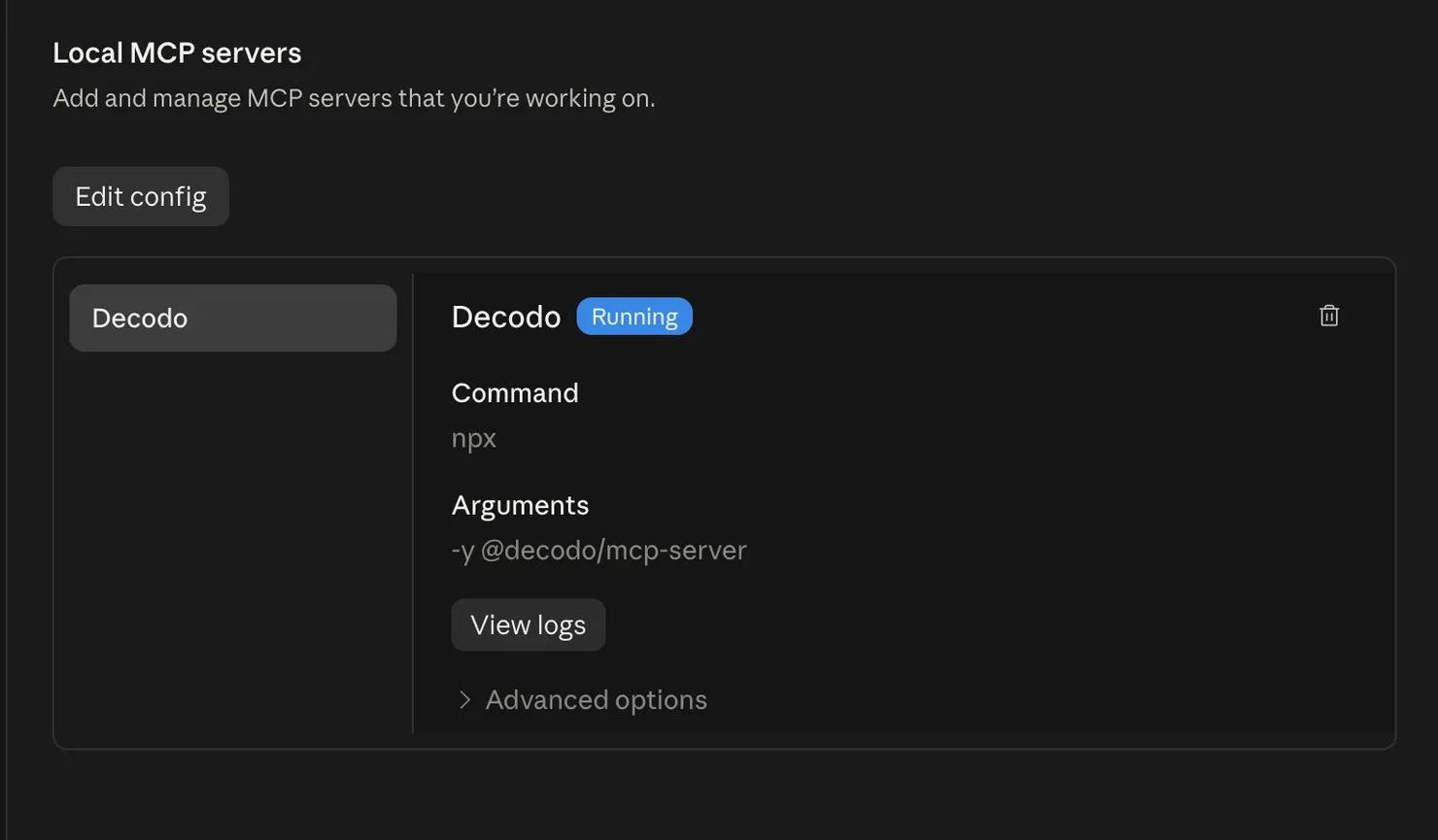
Task: Select Decodo in the server list
Action: 233,318
